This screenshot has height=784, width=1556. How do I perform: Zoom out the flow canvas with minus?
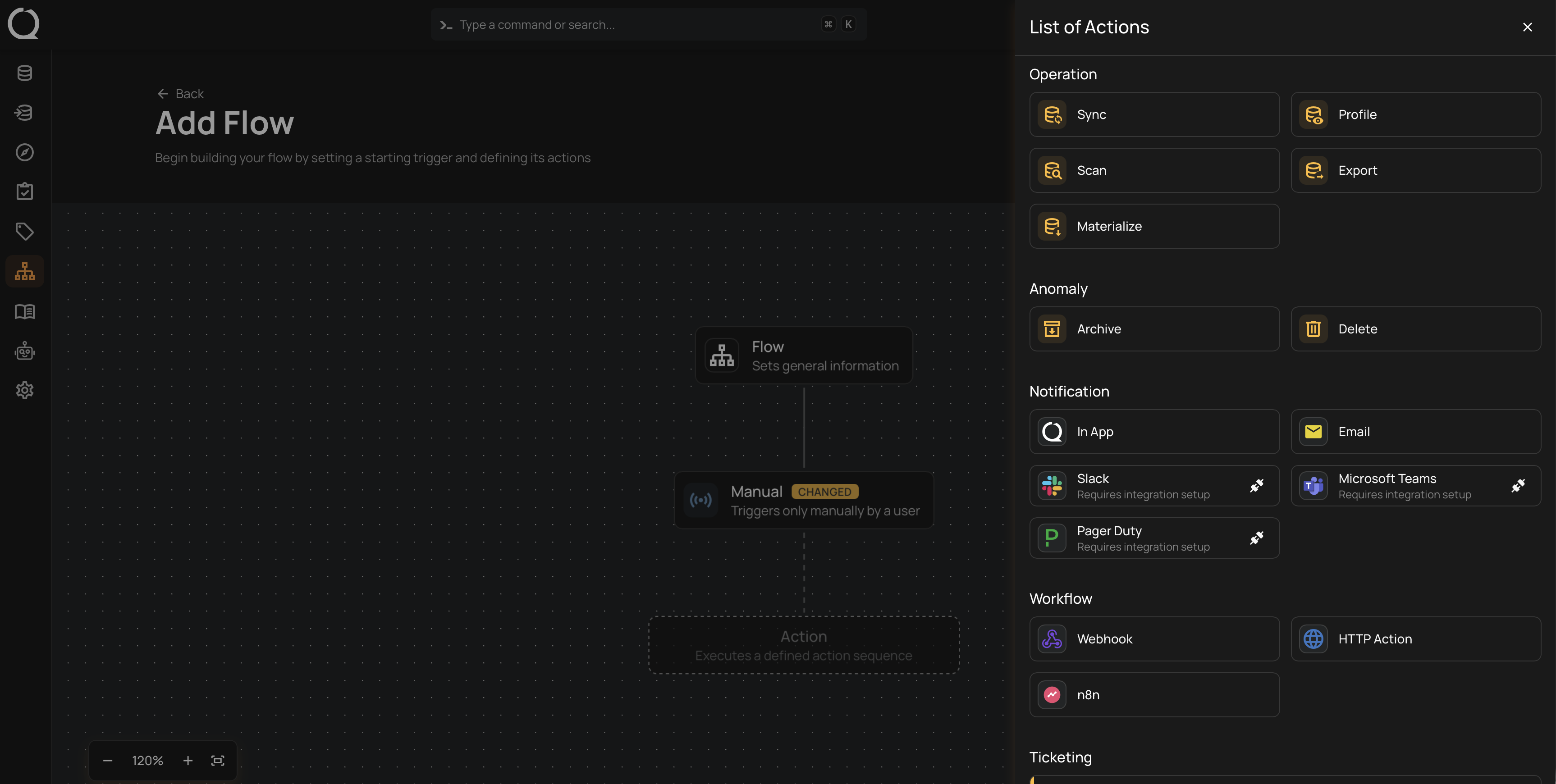coord(108,761)
